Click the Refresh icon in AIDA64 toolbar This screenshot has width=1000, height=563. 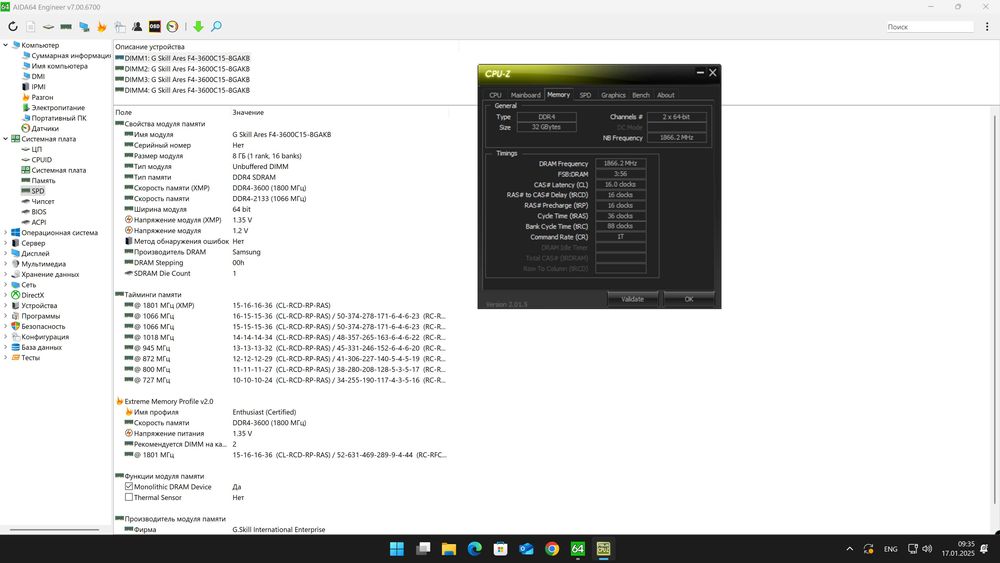pyautogui.click(x=13, y=26)
